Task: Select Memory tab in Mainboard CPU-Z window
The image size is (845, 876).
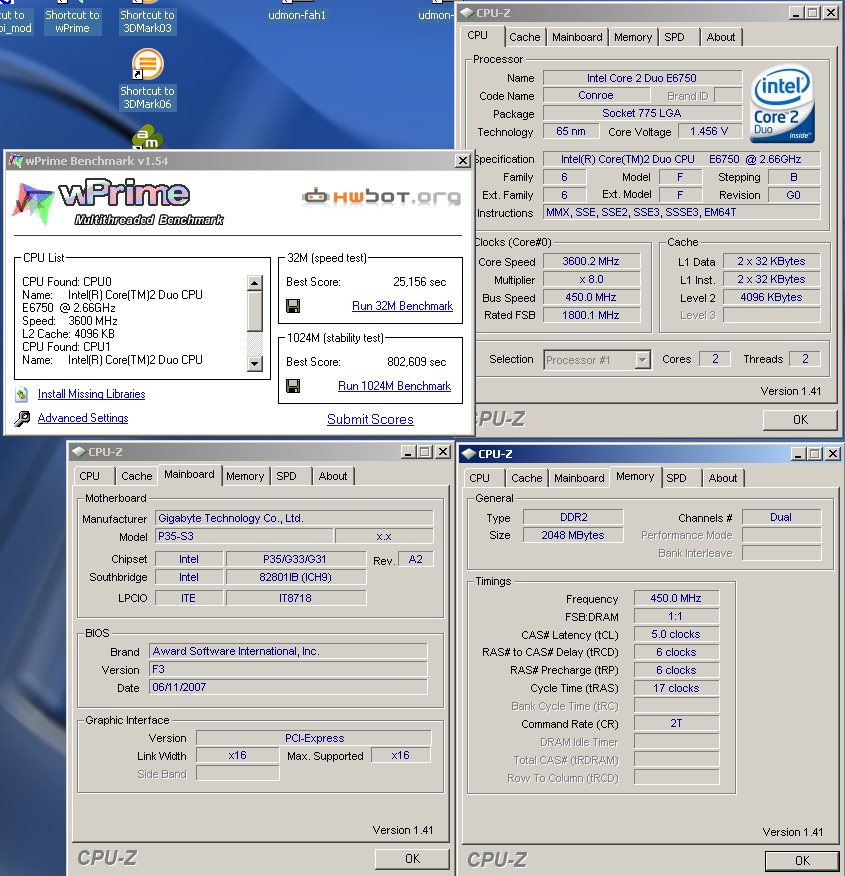Action: [x=245, y=477]
